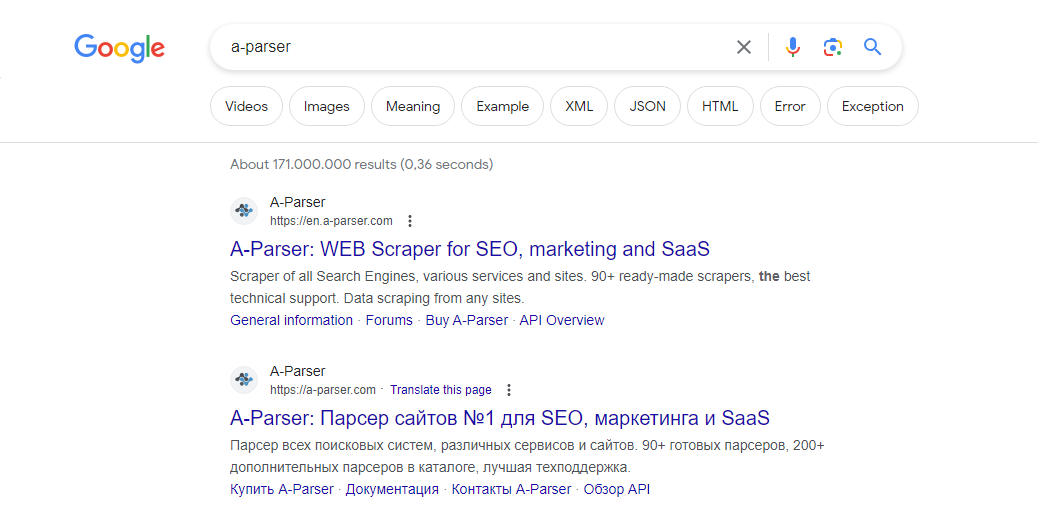Filter results by Videos
The height and width of the screenshot is (526, 1038).
click(x=246, y=106)
